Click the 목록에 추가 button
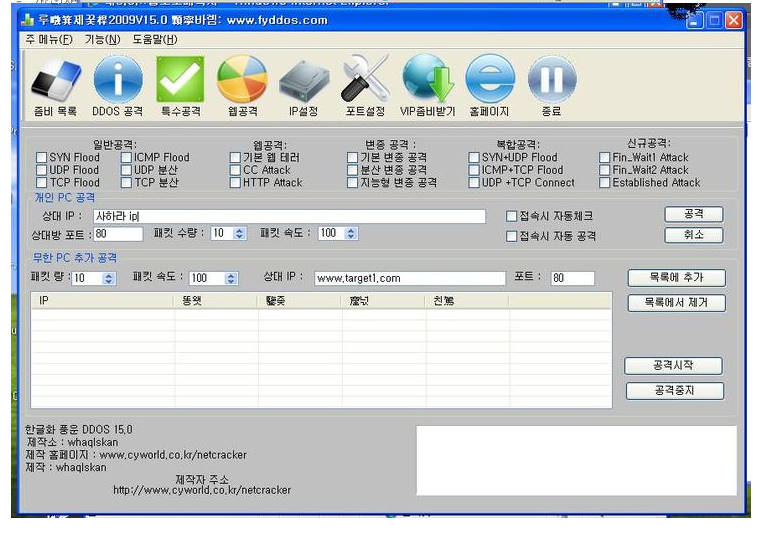758x535 pixels. (676, 278)
